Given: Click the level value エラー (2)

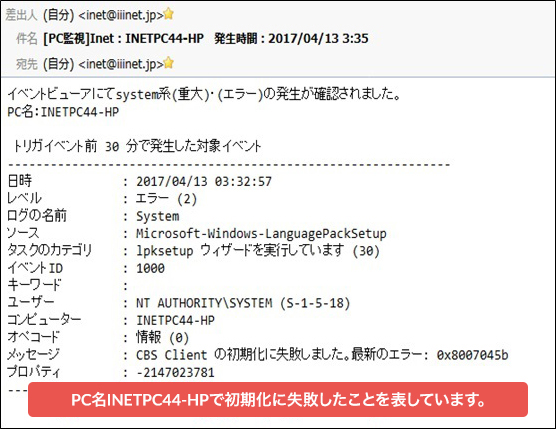Looking at the screenshot, I should [166, 199].
